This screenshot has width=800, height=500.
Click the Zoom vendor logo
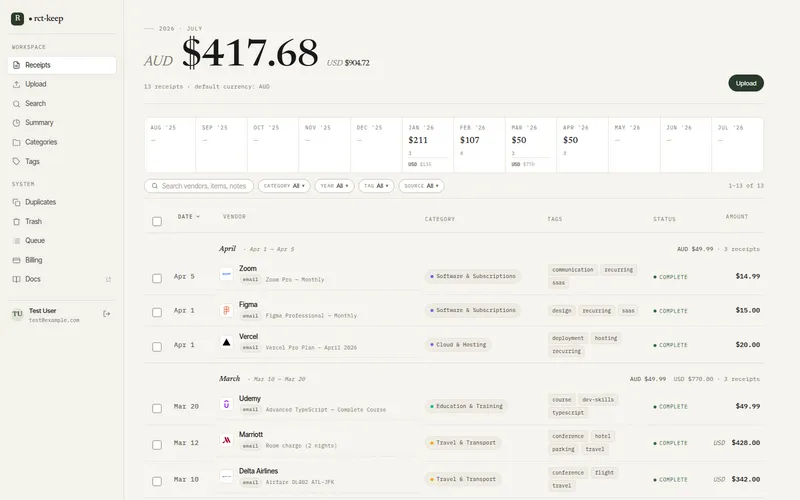point(227,274)
